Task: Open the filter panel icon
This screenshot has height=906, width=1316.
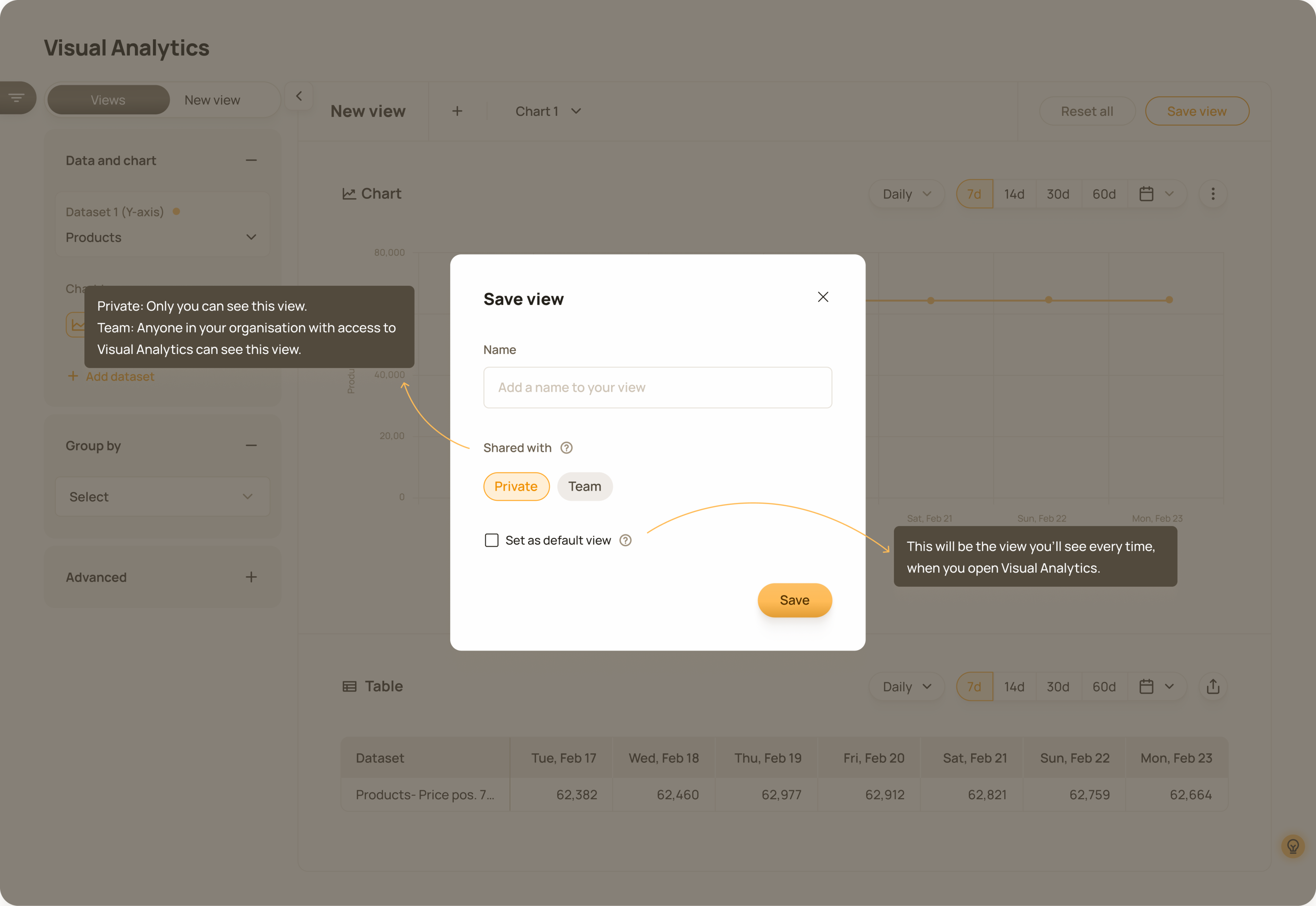Action: (17, 98)
